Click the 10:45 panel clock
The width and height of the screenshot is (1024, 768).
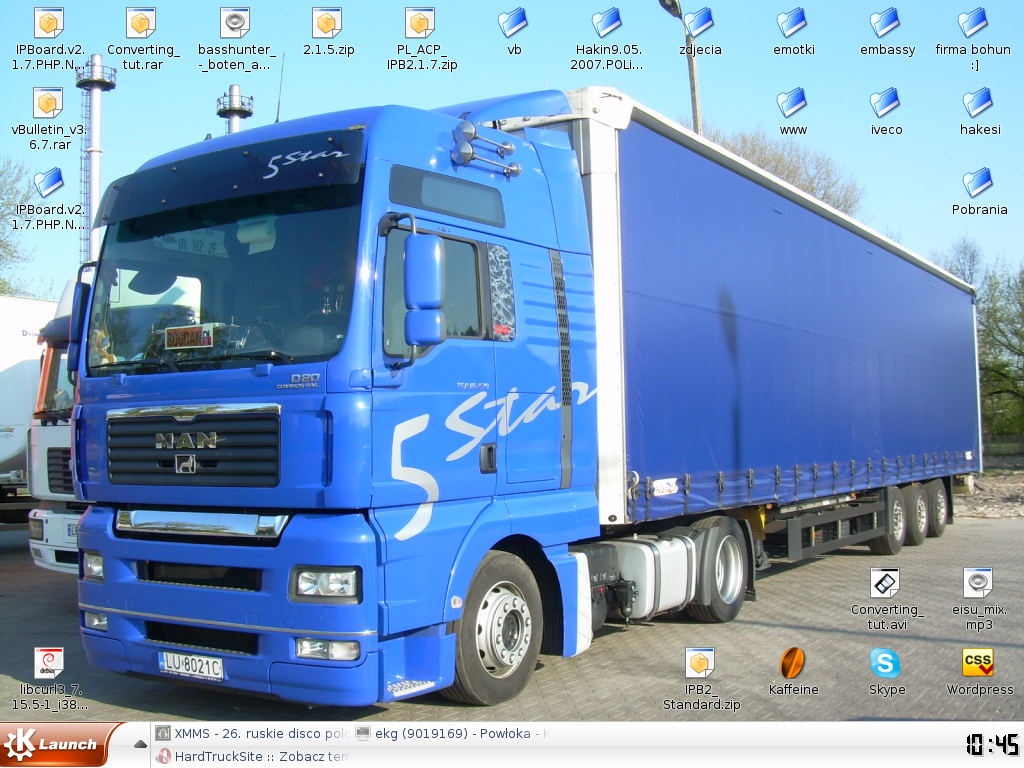pos(992,744)
